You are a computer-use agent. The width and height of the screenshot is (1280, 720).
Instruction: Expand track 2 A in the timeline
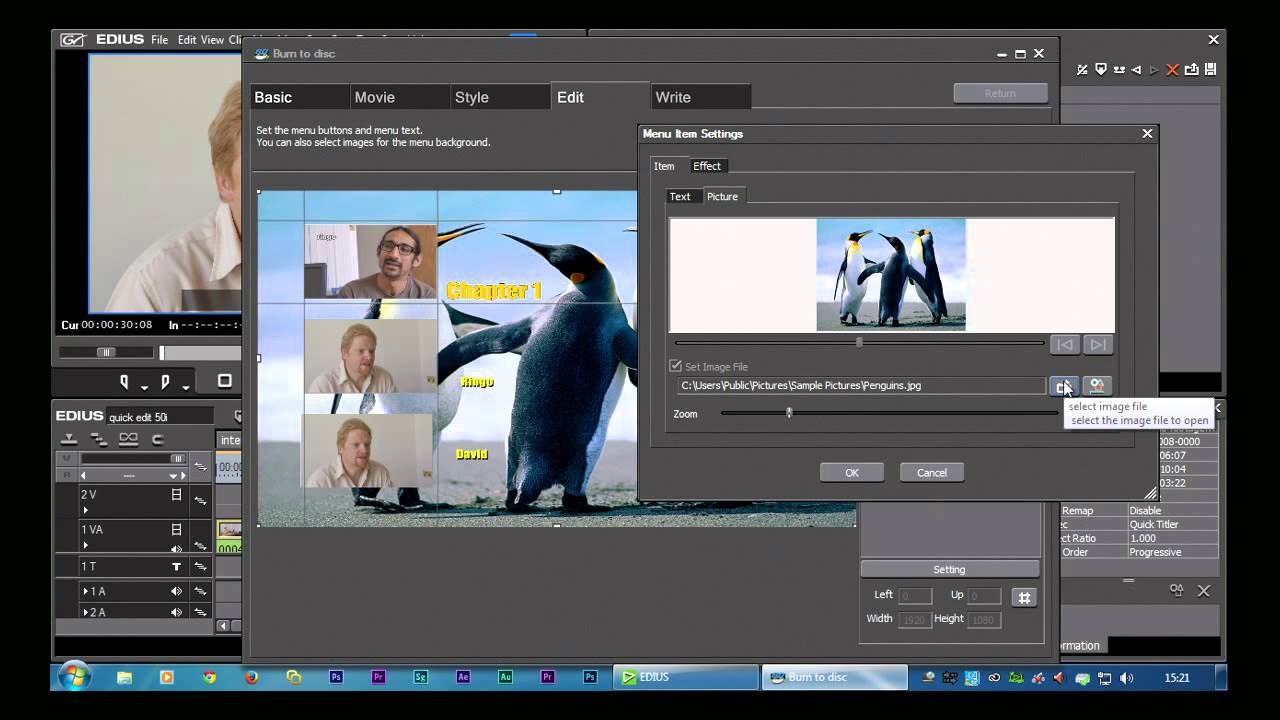coord(86,612)
